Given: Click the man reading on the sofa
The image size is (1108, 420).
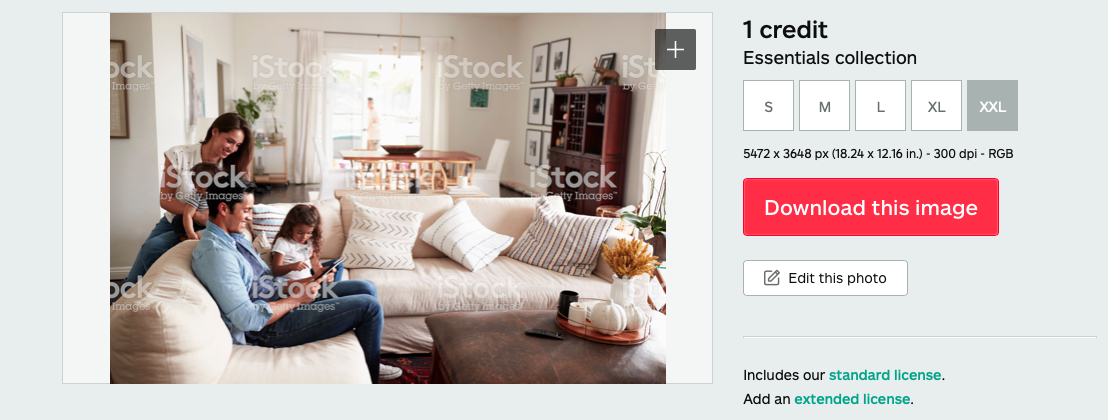Looking at the screenshot, I should (283, 276).
